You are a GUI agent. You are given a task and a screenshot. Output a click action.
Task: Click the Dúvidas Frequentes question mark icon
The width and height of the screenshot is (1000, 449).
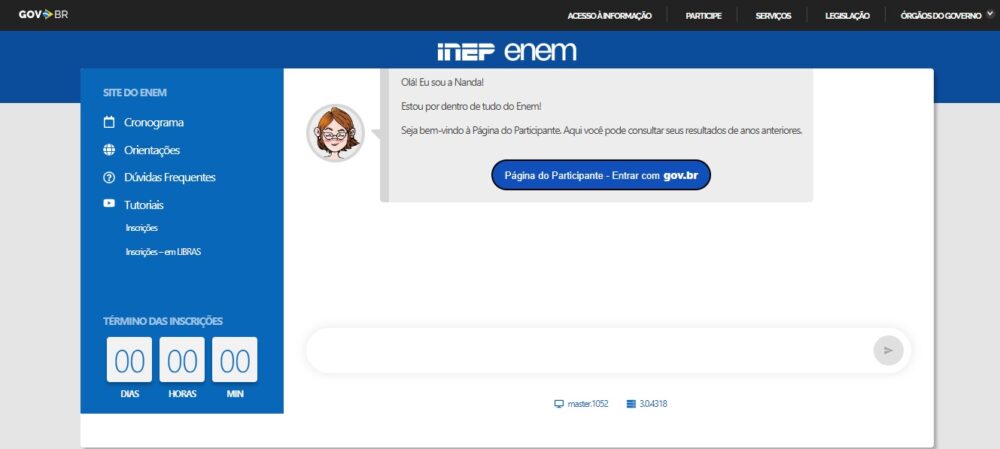click(x=109, y=177)
